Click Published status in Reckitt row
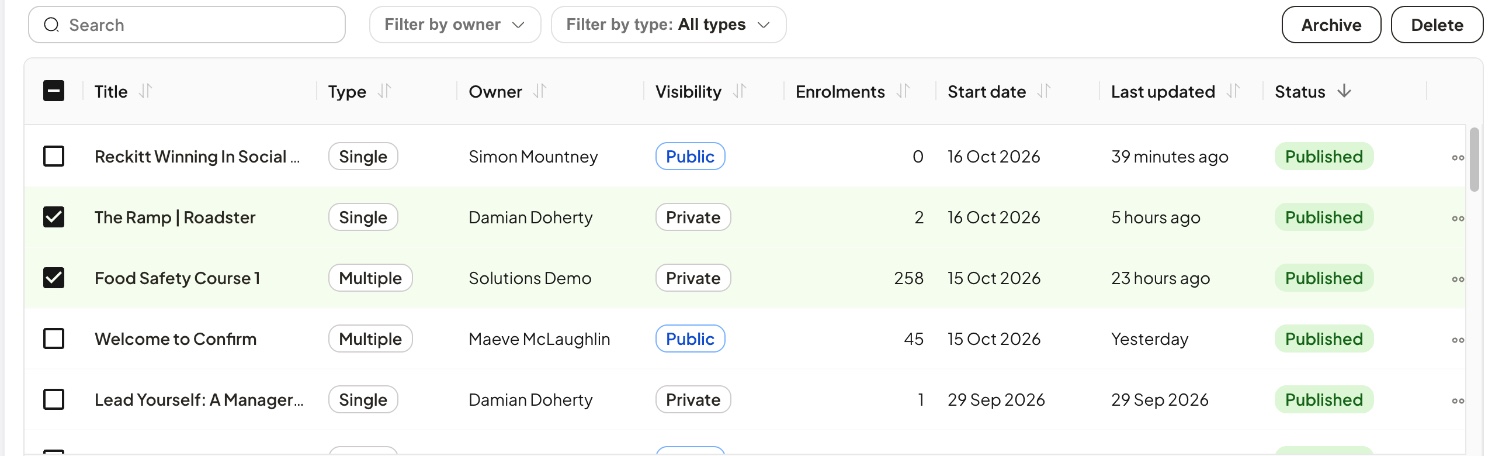Image resolution: width=1500 pixels, height=456 pixels. 1324,156
